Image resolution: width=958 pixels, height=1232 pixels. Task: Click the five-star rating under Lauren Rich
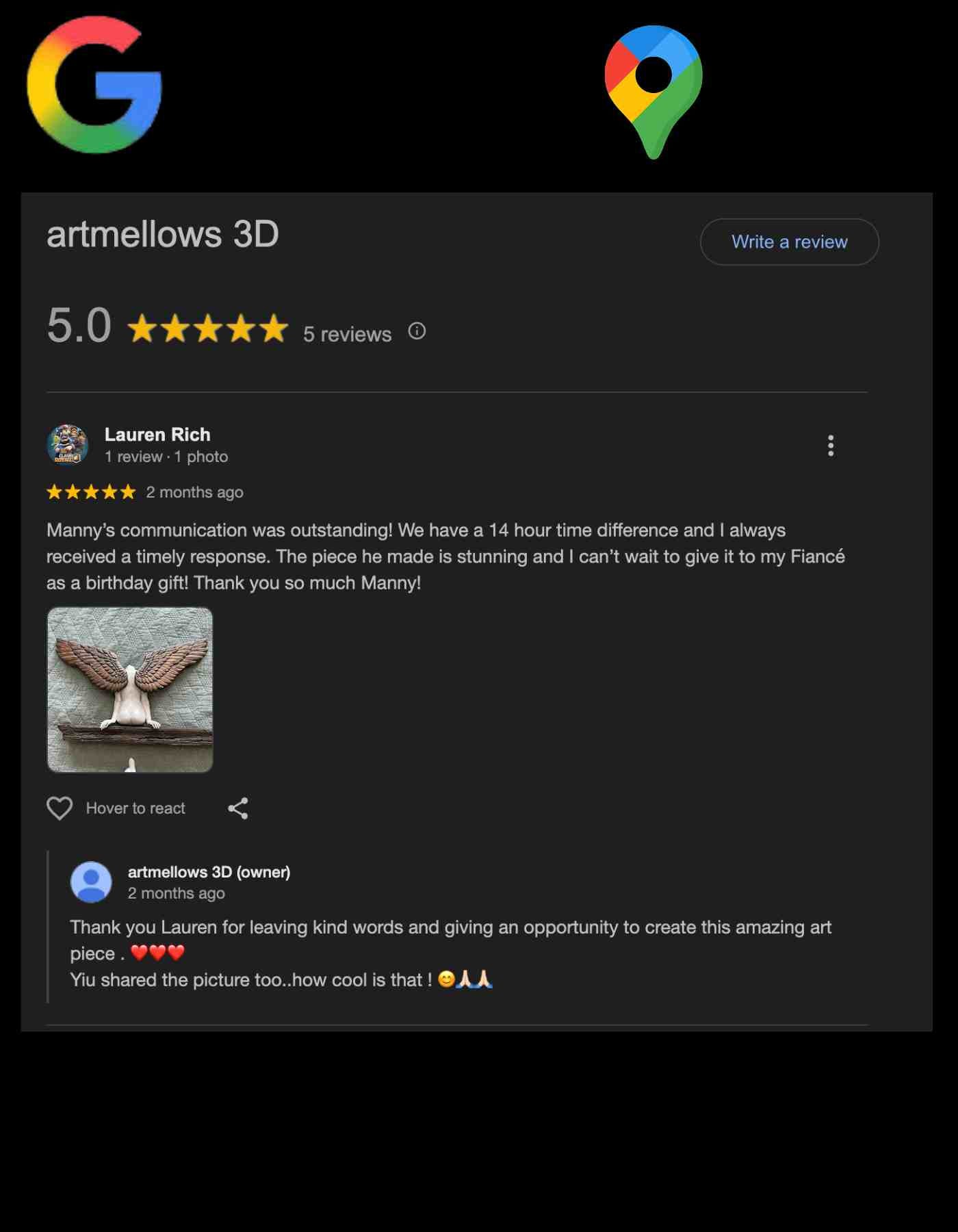(x=91, y=492)
